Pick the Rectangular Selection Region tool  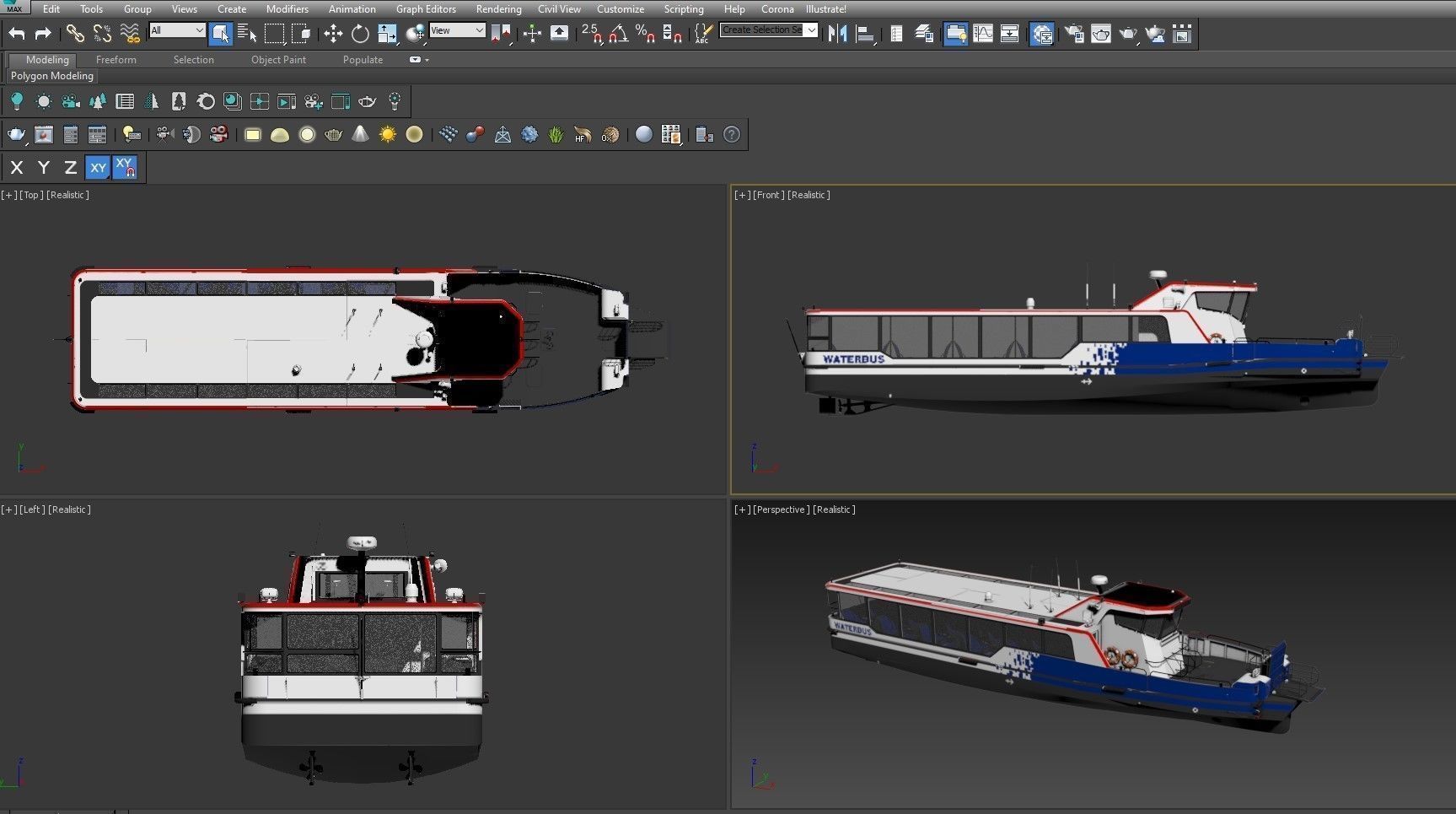(274, 34)
